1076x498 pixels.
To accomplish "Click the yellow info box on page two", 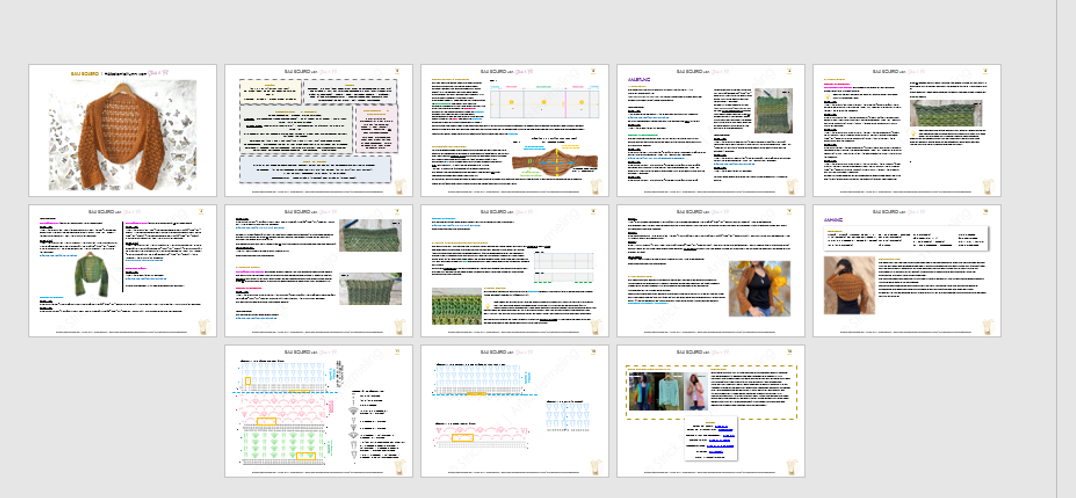I will click(x=269, y=92).
